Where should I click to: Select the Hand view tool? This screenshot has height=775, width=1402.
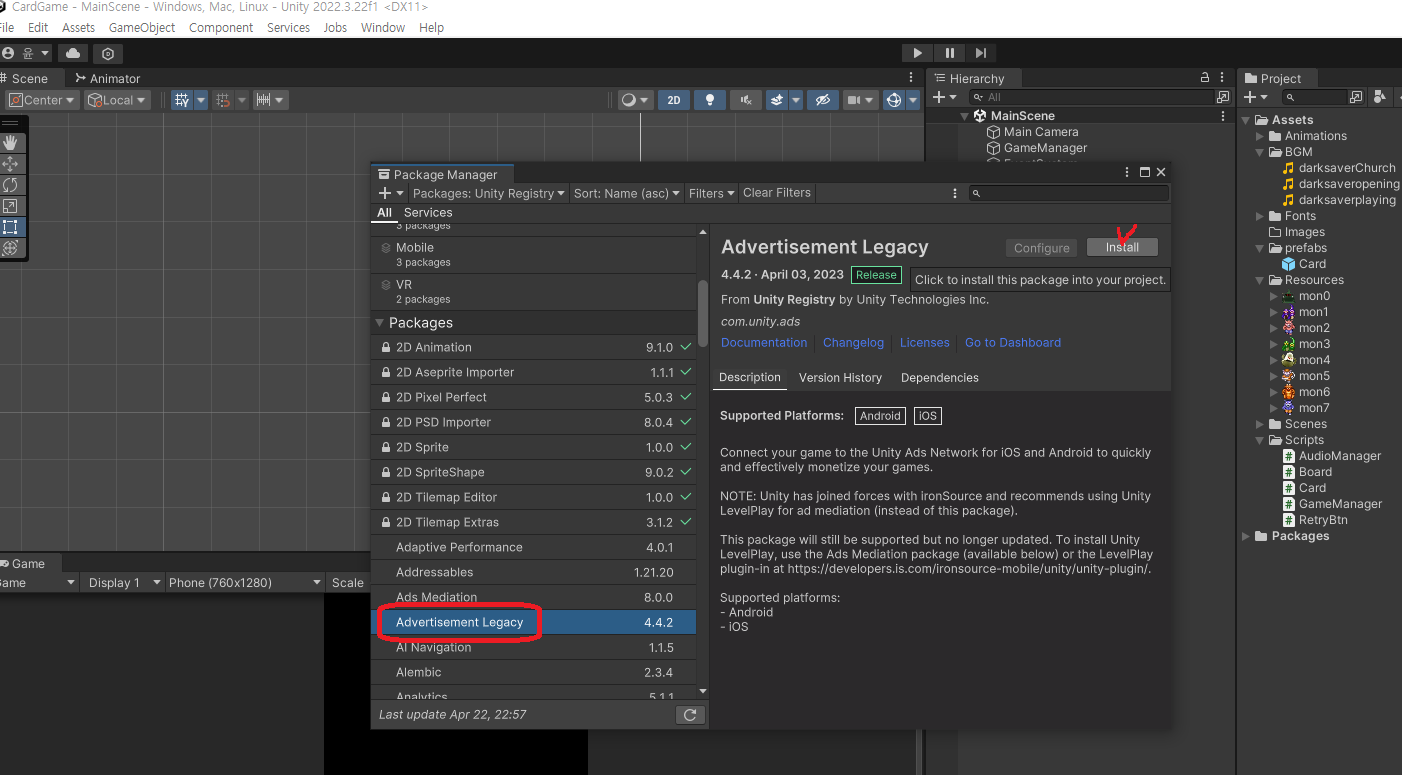click(x=10, y=143)
